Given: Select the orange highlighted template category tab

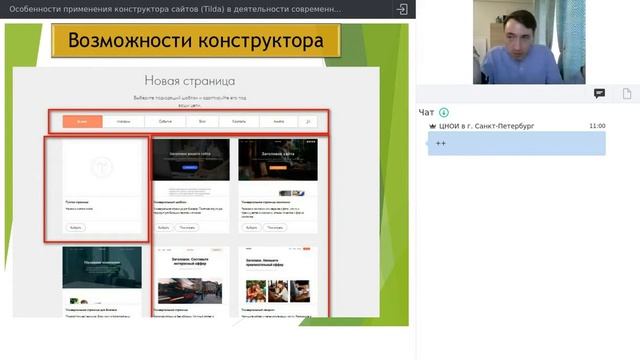Looking at the screenshot, I should (82, 122).
